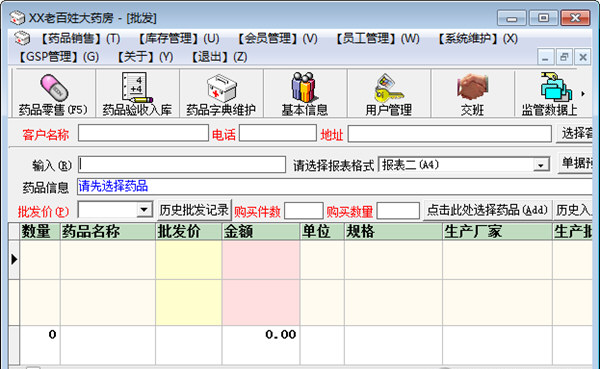Open 【员工管理】(W) menu
Viewport: 601px width, 369px height.
(x=378, y=38)
